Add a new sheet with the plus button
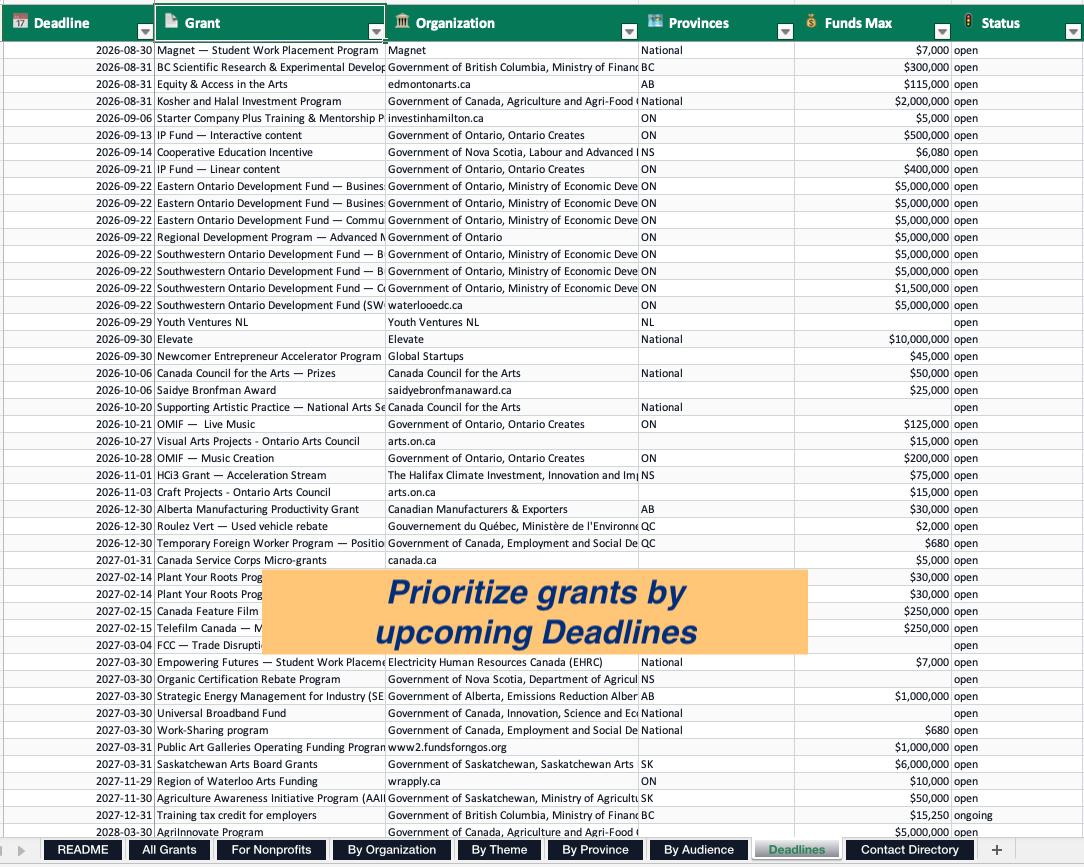Viewport: 1084px width, 867px height. [996, 850]
